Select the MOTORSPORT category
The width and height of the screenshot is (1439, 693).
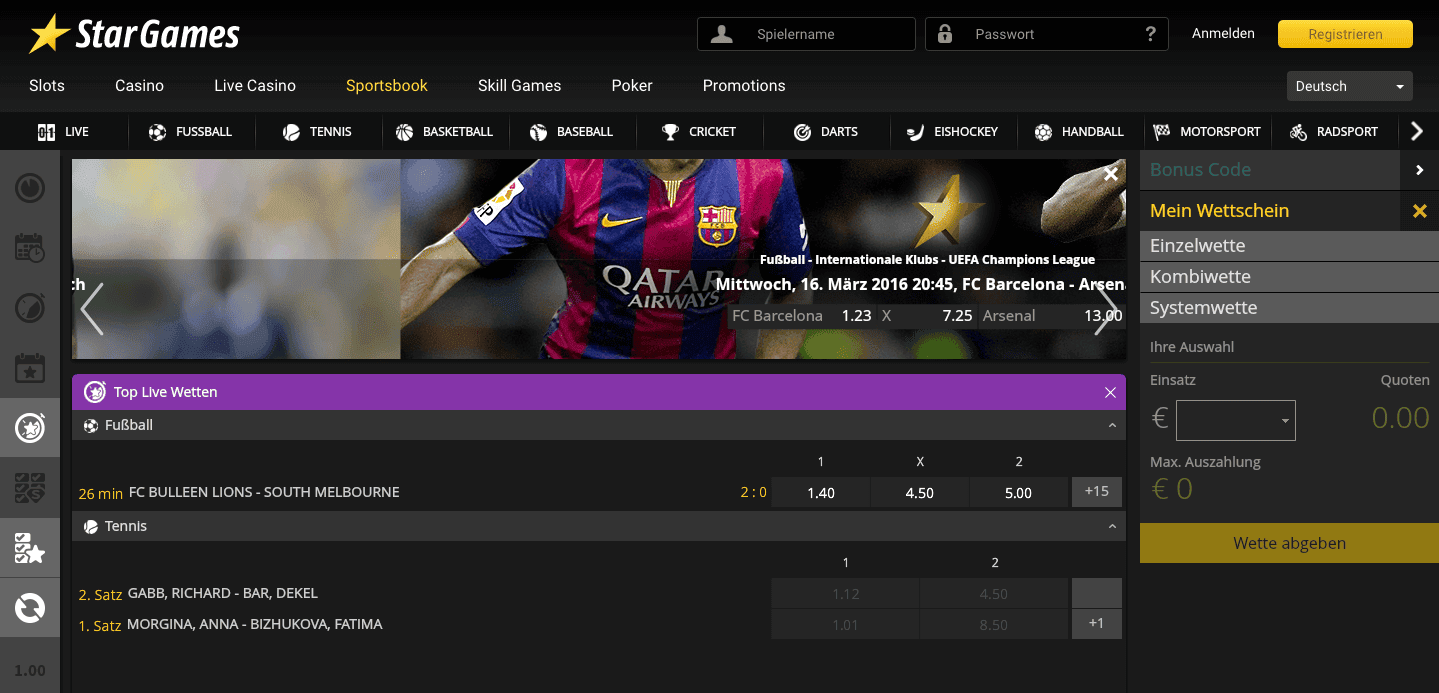click(1206, 132)
